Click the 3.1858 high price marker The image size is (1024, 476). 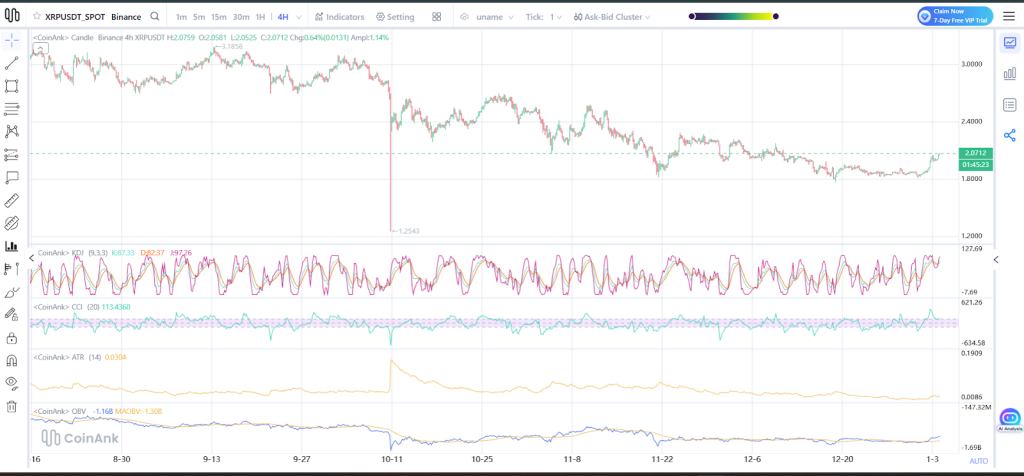(x=229, y=46)
